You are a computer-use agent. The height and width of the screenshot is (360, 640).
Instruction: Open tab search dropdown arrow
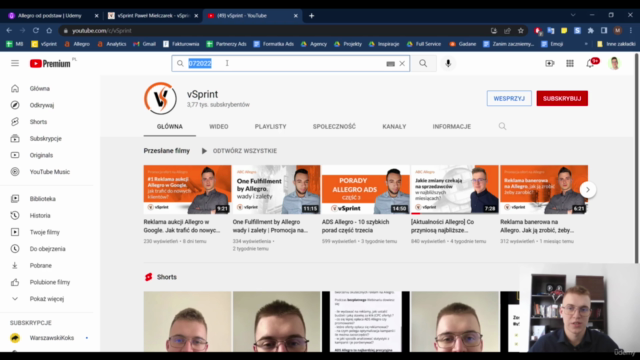coord(573,15)
